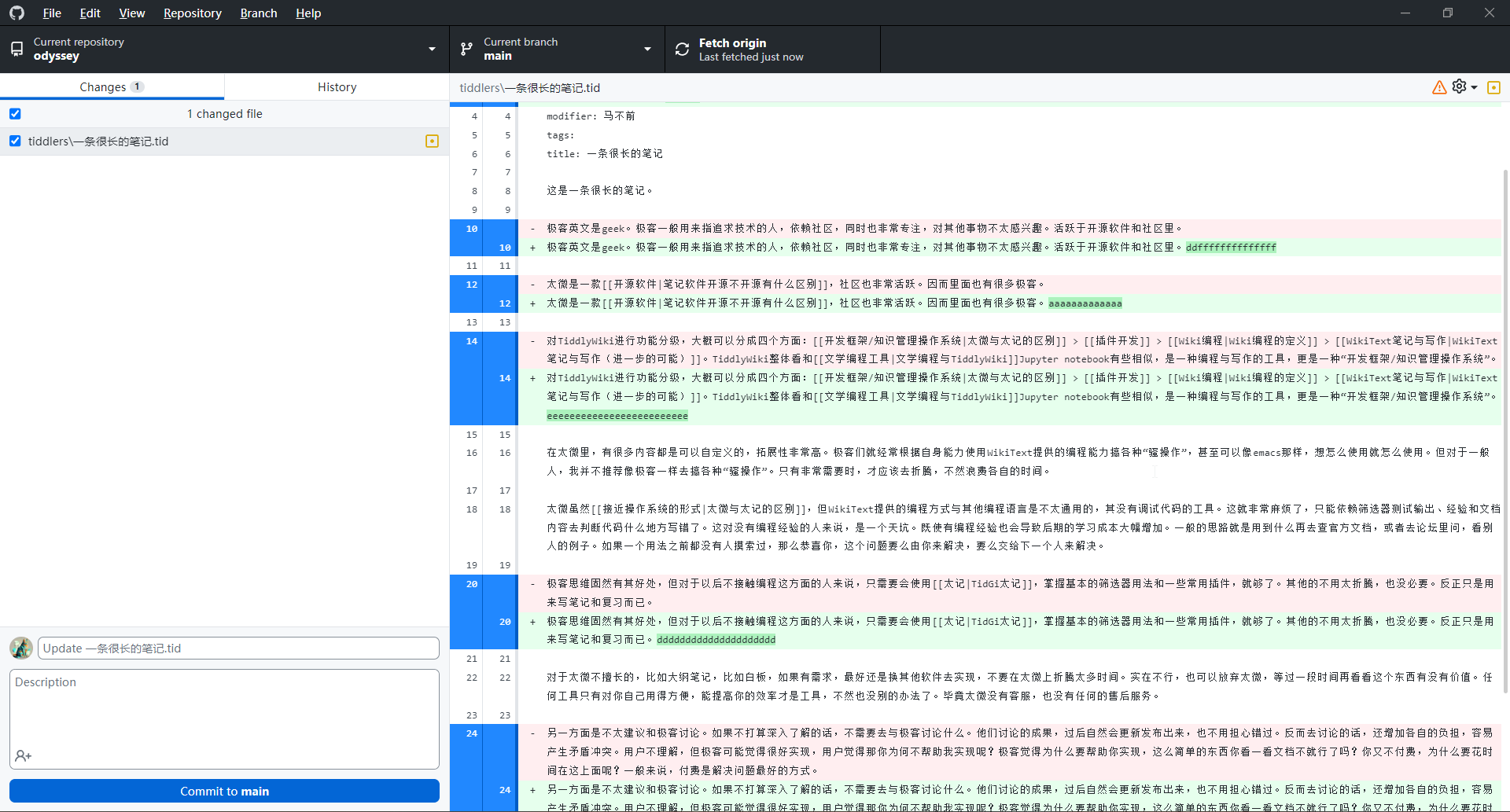
Task: Expand the Current branch main dropdown
Action: coord(557,49)
